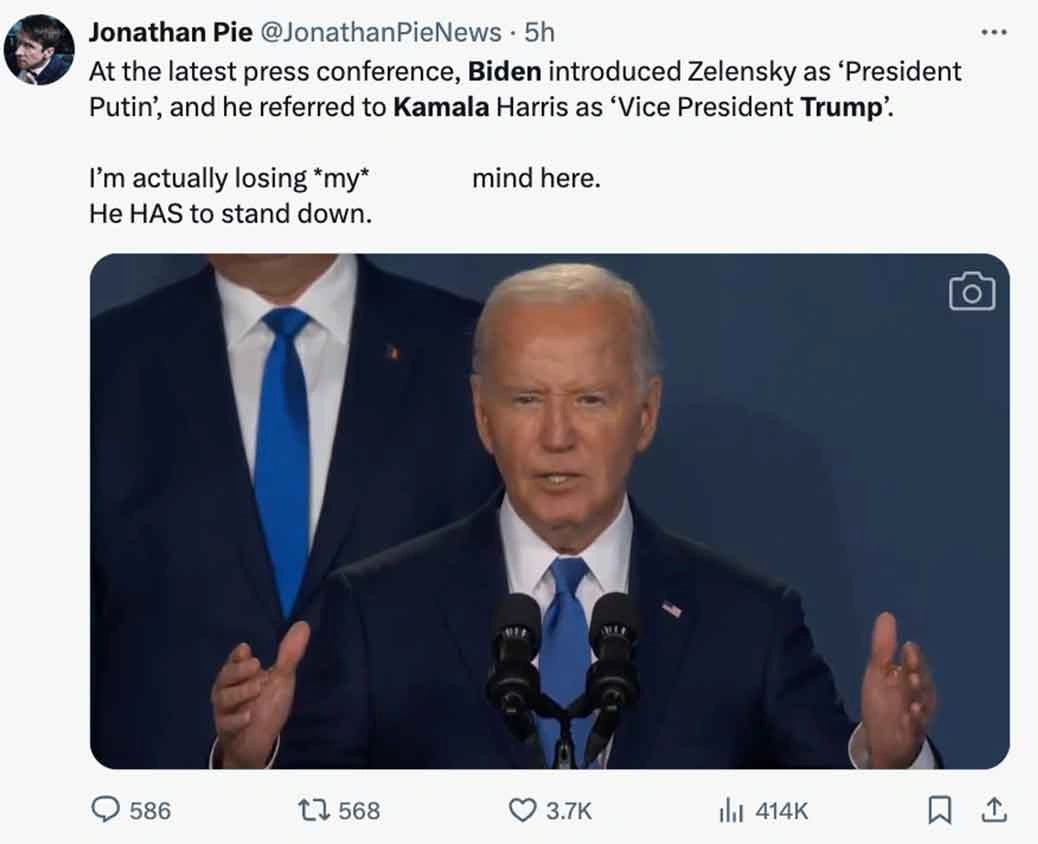Open the @JonathanPieNews handle link
This screenshot has width=1038, height=844.
380,32
